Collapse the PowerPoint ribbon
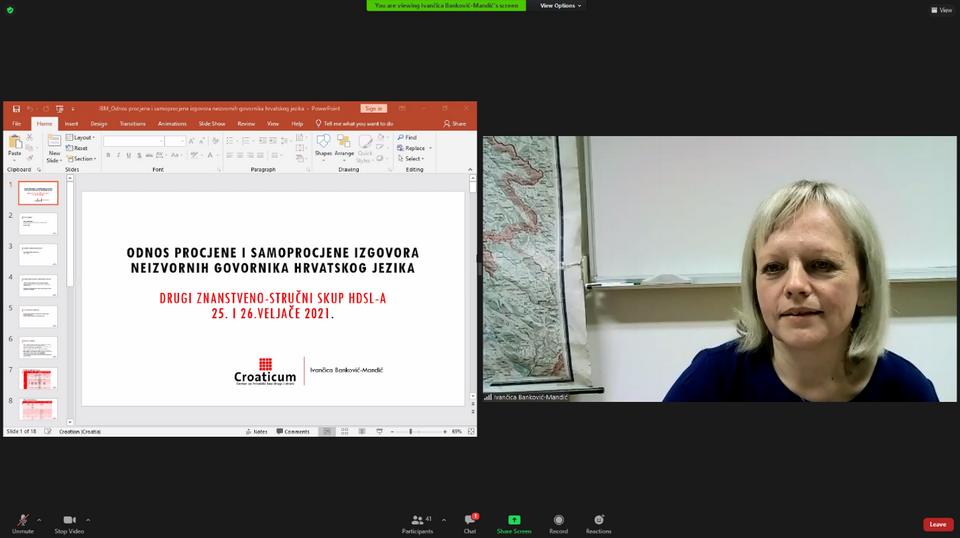This screenshot has height=538, width=960. click(x=470, y=170)
